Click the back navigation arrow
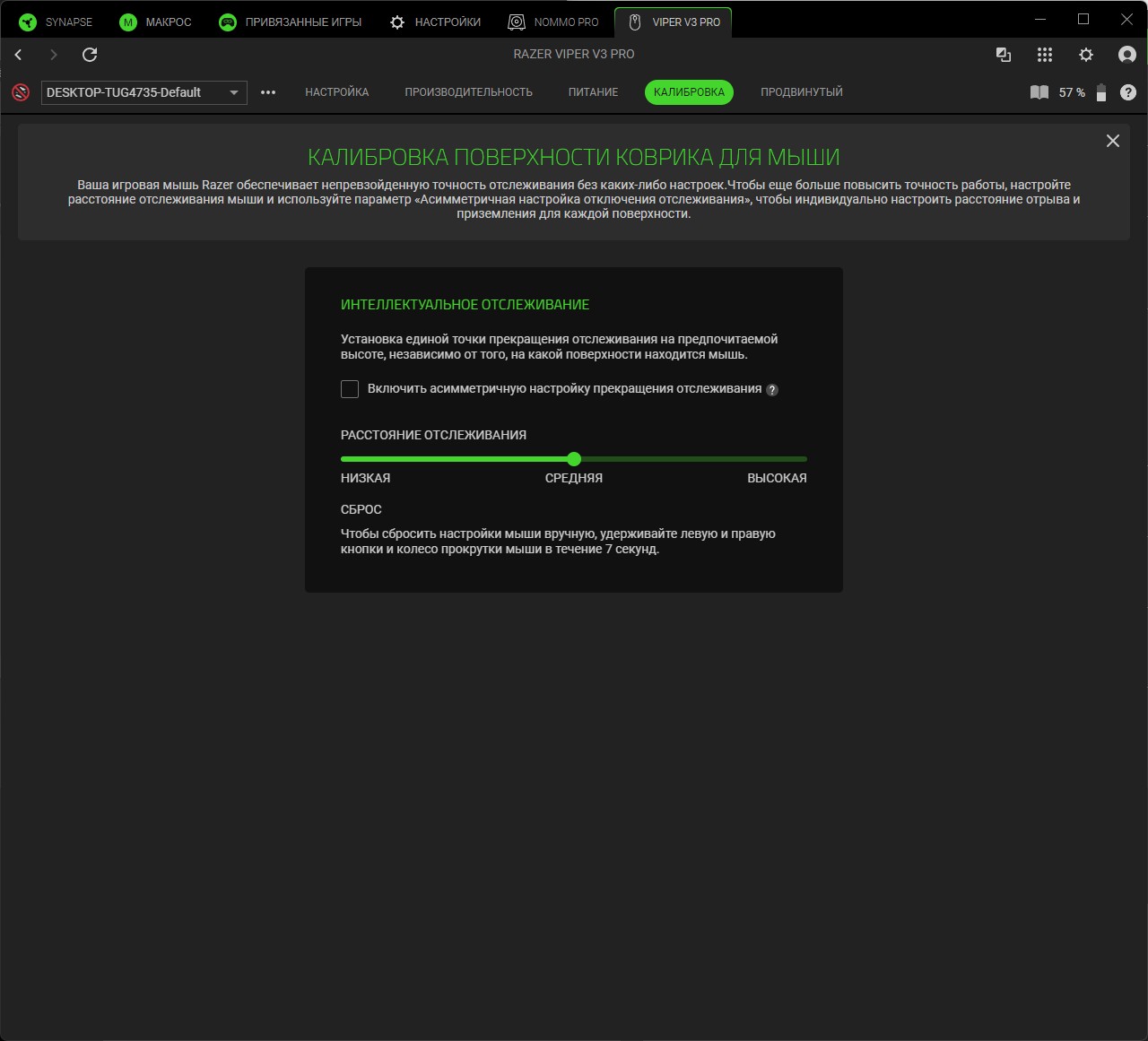This screenshot has width=1148, height=1041. coord(18,55)
